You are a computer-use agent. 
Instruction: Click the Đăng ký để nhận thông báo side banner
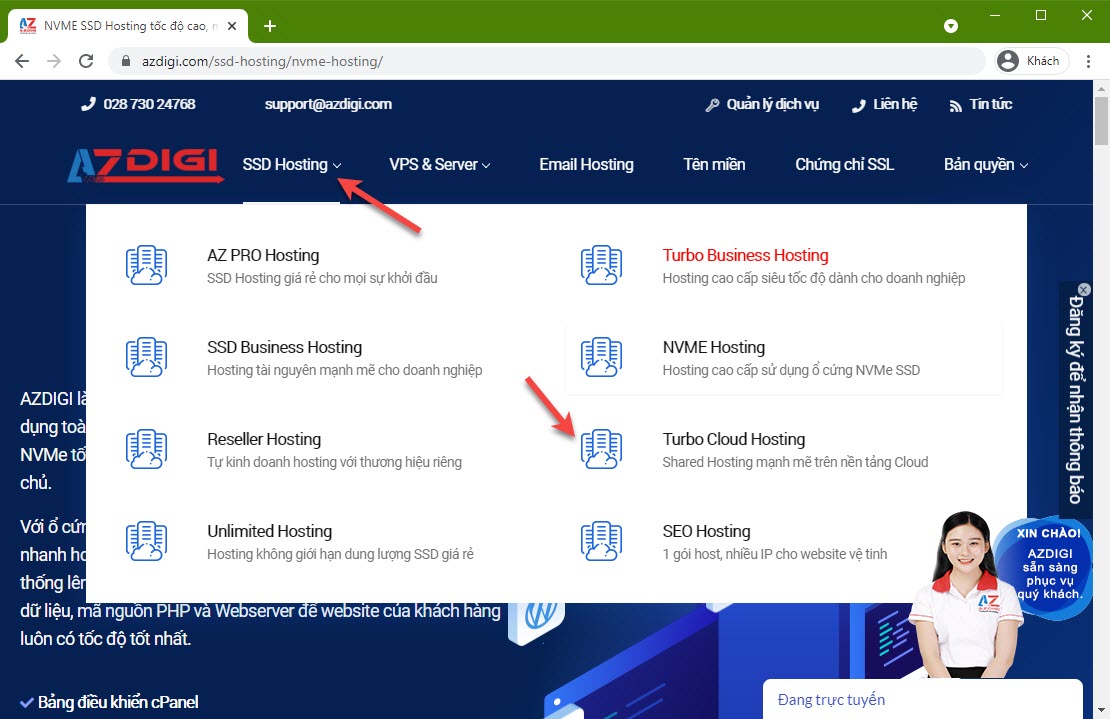[x=1075, y=400]
